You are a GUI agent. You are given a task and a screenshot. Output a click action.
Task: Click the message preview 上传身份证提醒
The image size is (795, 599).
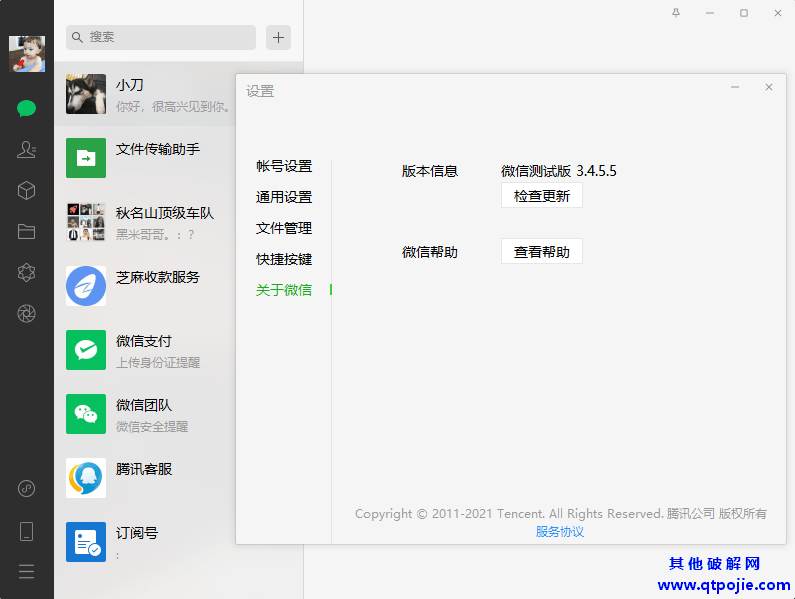(158, 362)
